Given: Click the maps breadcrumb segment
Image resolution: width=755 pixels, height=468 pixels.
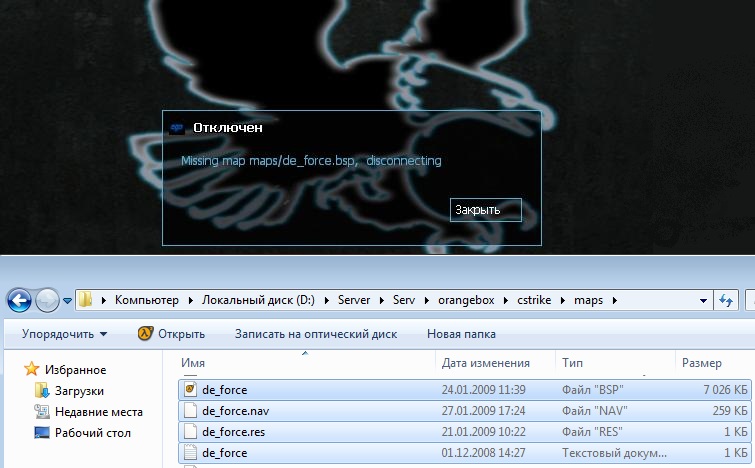Looking at the screenshot, I should click(x=588, y=300).
